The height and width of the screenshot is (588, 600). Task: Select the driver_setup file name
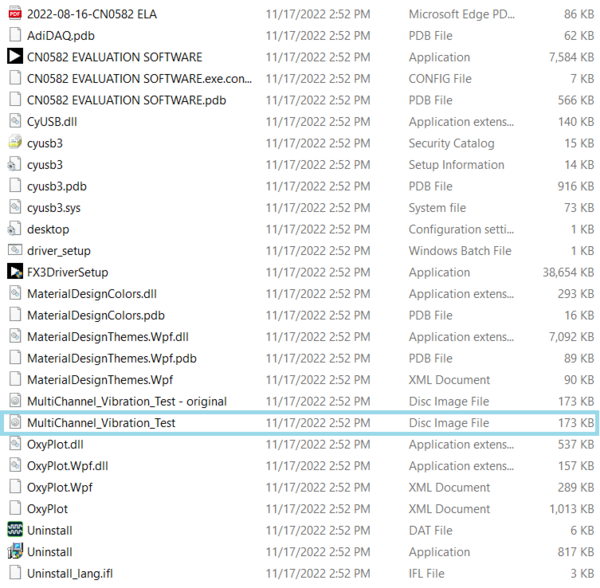tap(59, 251)
